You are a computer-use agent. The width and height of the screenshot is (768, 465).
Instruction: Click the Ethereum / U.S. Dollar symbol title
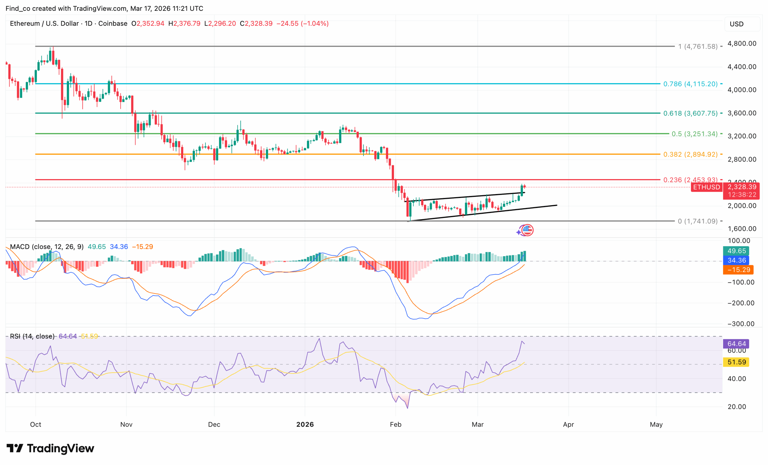(x=45, y=24)
